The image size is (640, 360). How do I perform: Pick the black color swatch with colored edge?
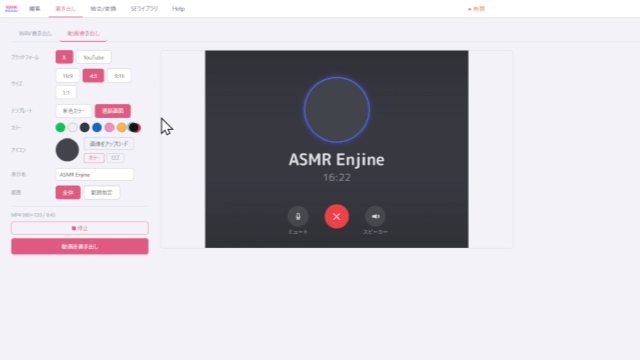134,128
